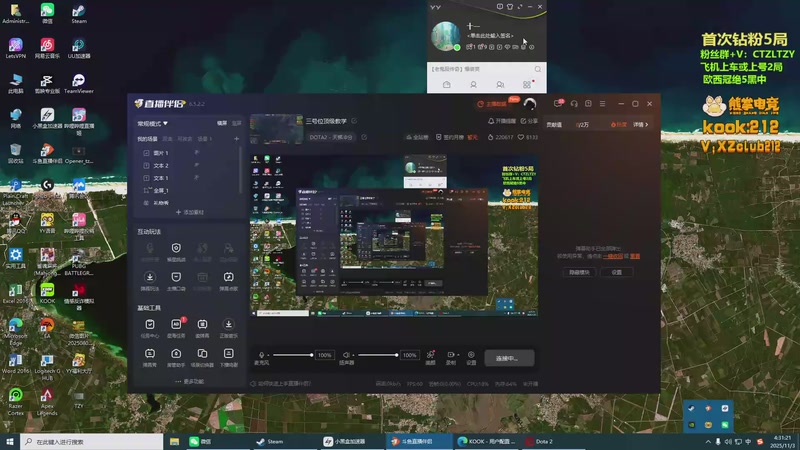Open TeamViewer desktop icon
Image resolution: width=800 pixels, height=450 pixels.
pyautogui.click(x=79, y=84)
